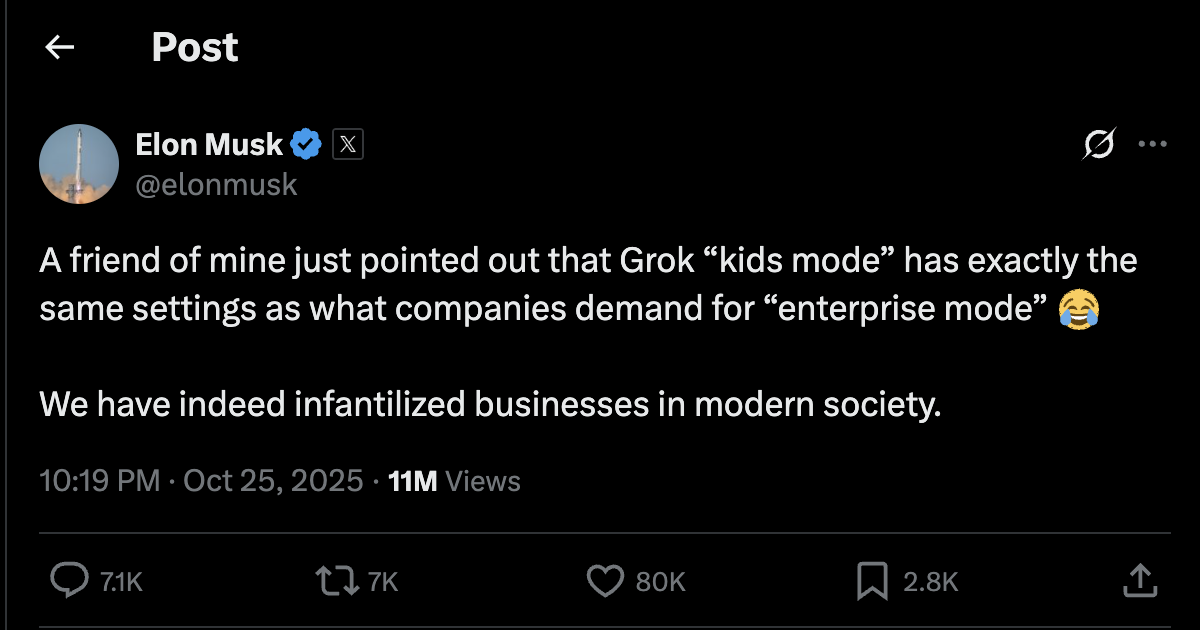Click the repost arrows icon
This screenshot has width=1200, height=630.
click(337, 580)
